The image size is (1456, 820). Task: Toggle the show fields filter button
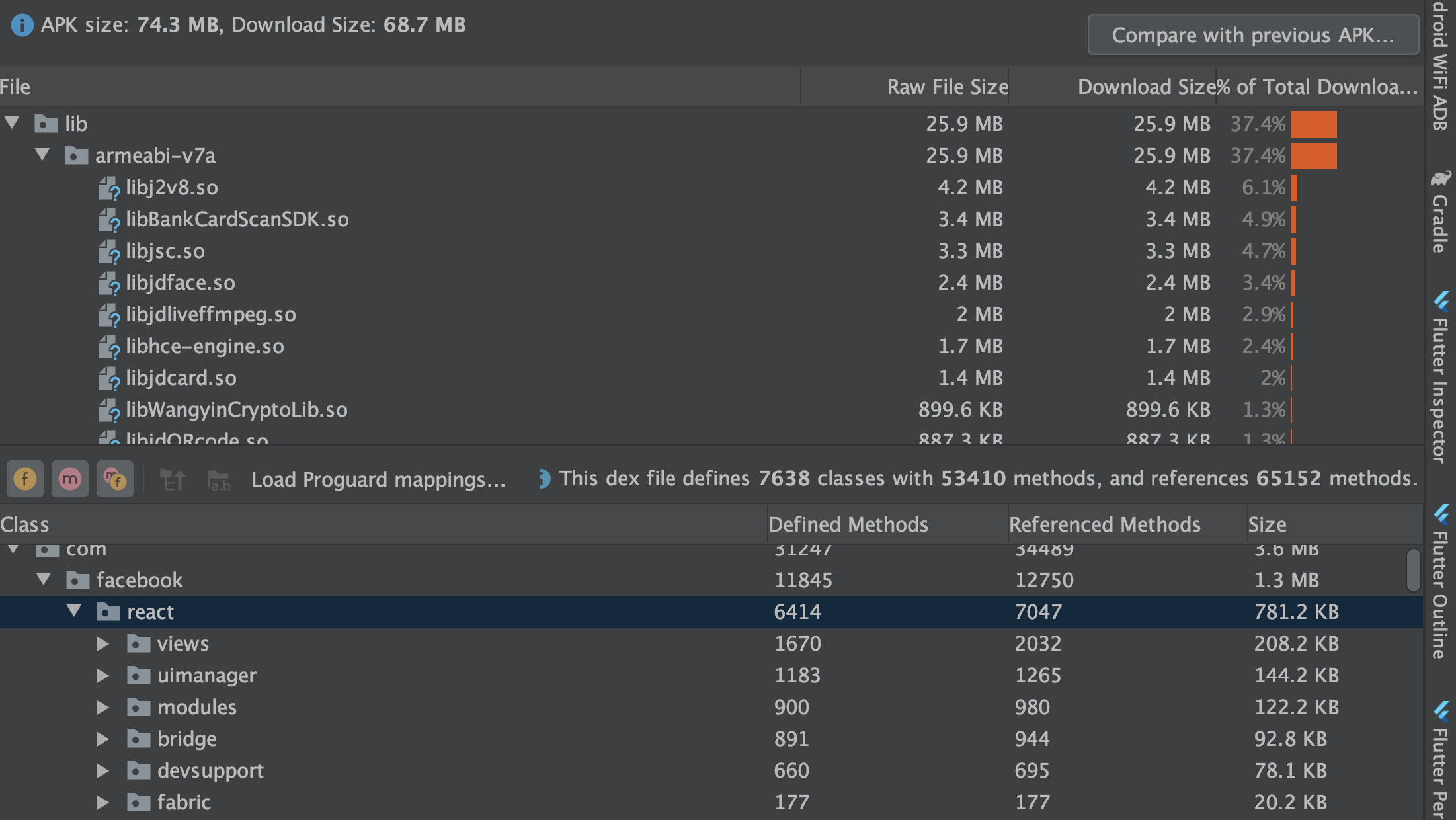coord(25,479)
